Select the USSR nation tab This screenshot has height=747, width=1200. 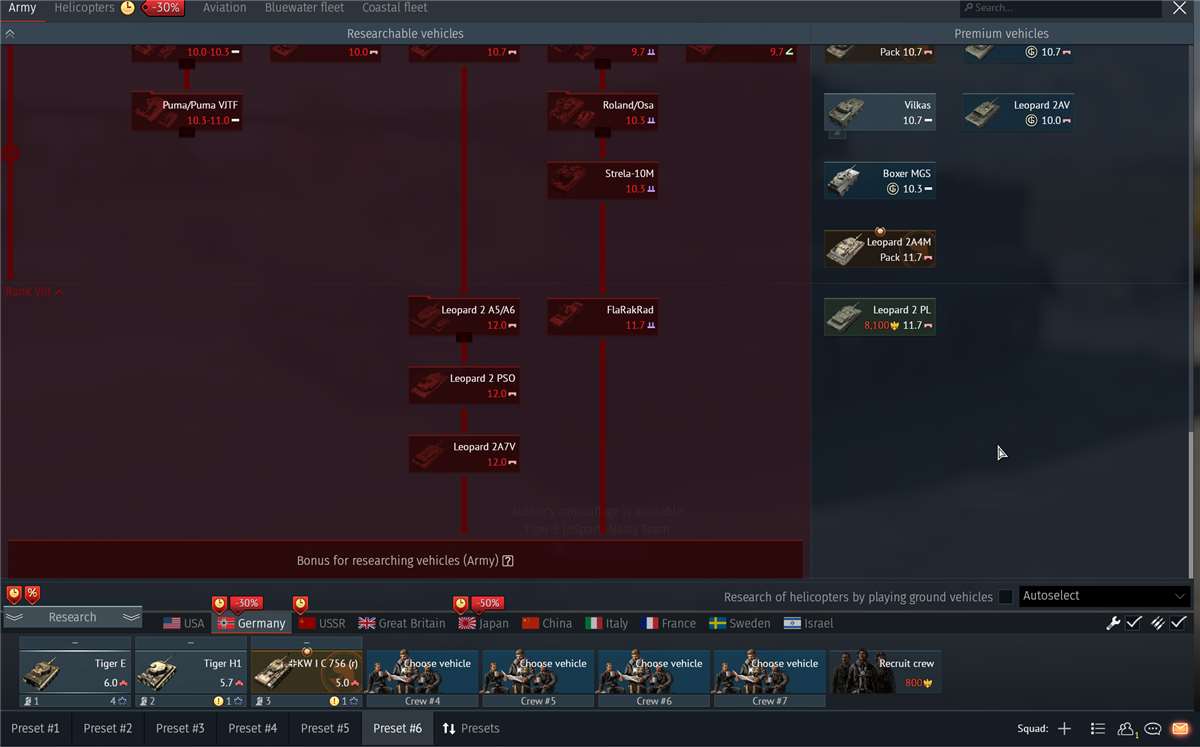point(322,623)
